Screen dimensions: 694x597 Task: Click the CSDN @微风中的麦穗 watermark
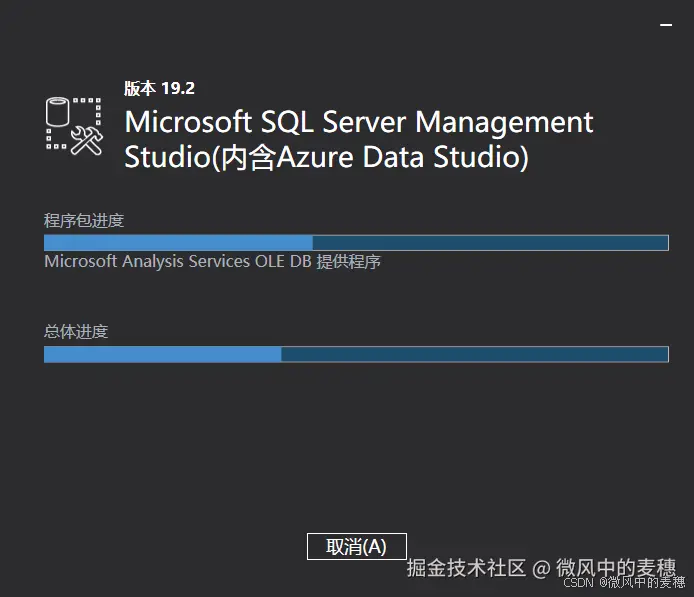[x=618, y=582]
